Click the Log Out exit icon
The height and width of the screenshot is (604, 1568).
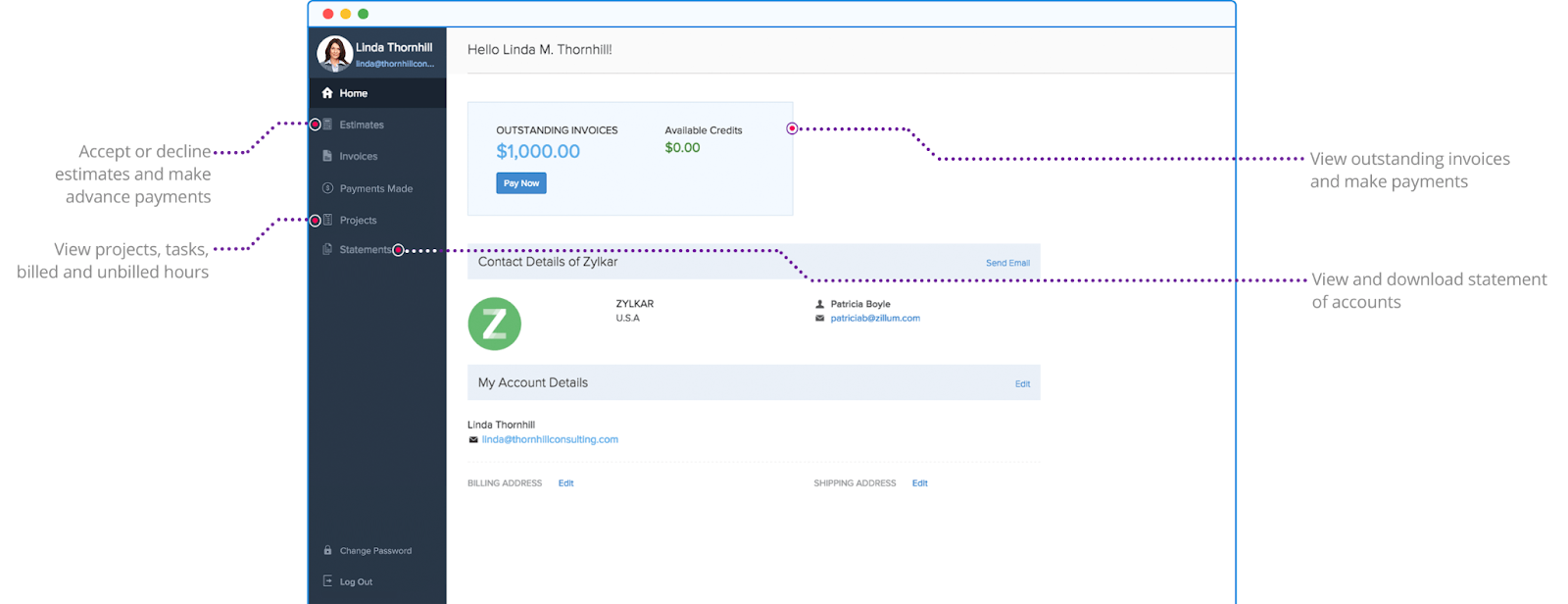point(327,581)
